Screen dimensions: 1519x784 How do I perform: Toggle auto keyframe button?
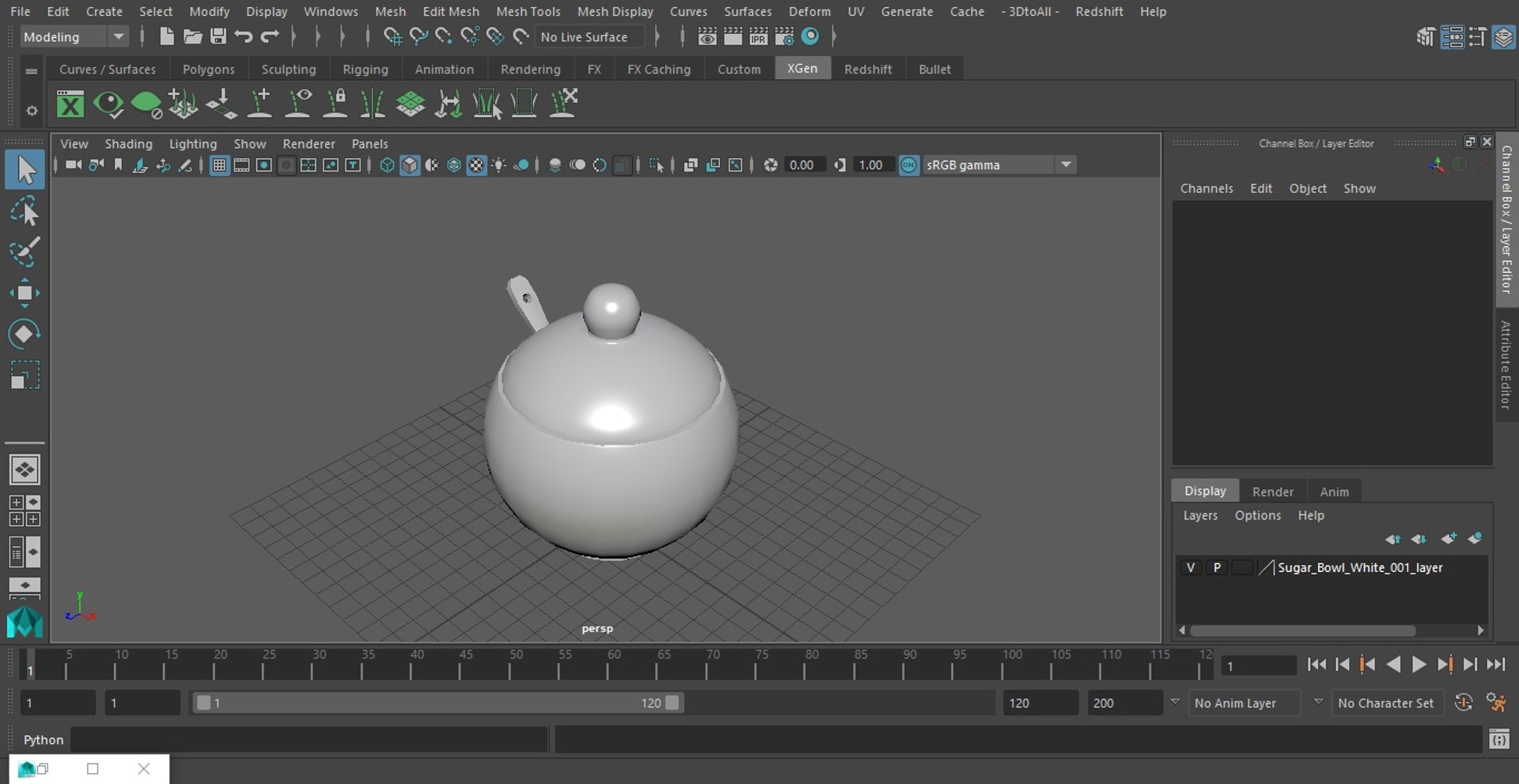[x=1464, y=703]
